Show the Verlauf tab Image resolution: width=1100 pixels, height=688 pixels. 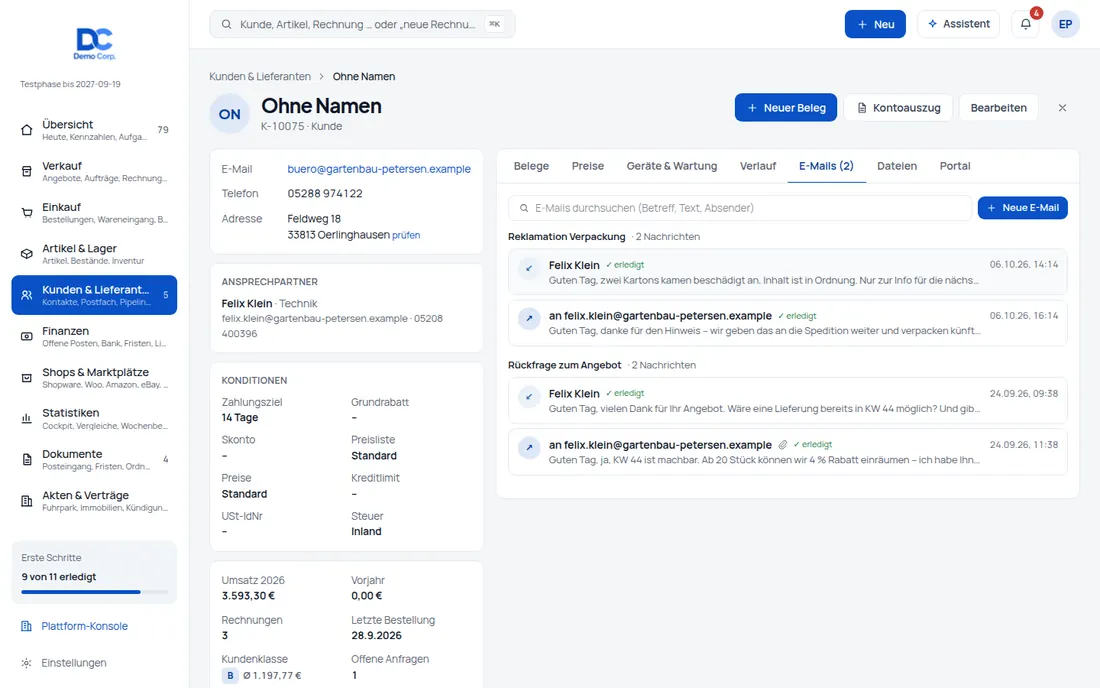coord(758,166)
